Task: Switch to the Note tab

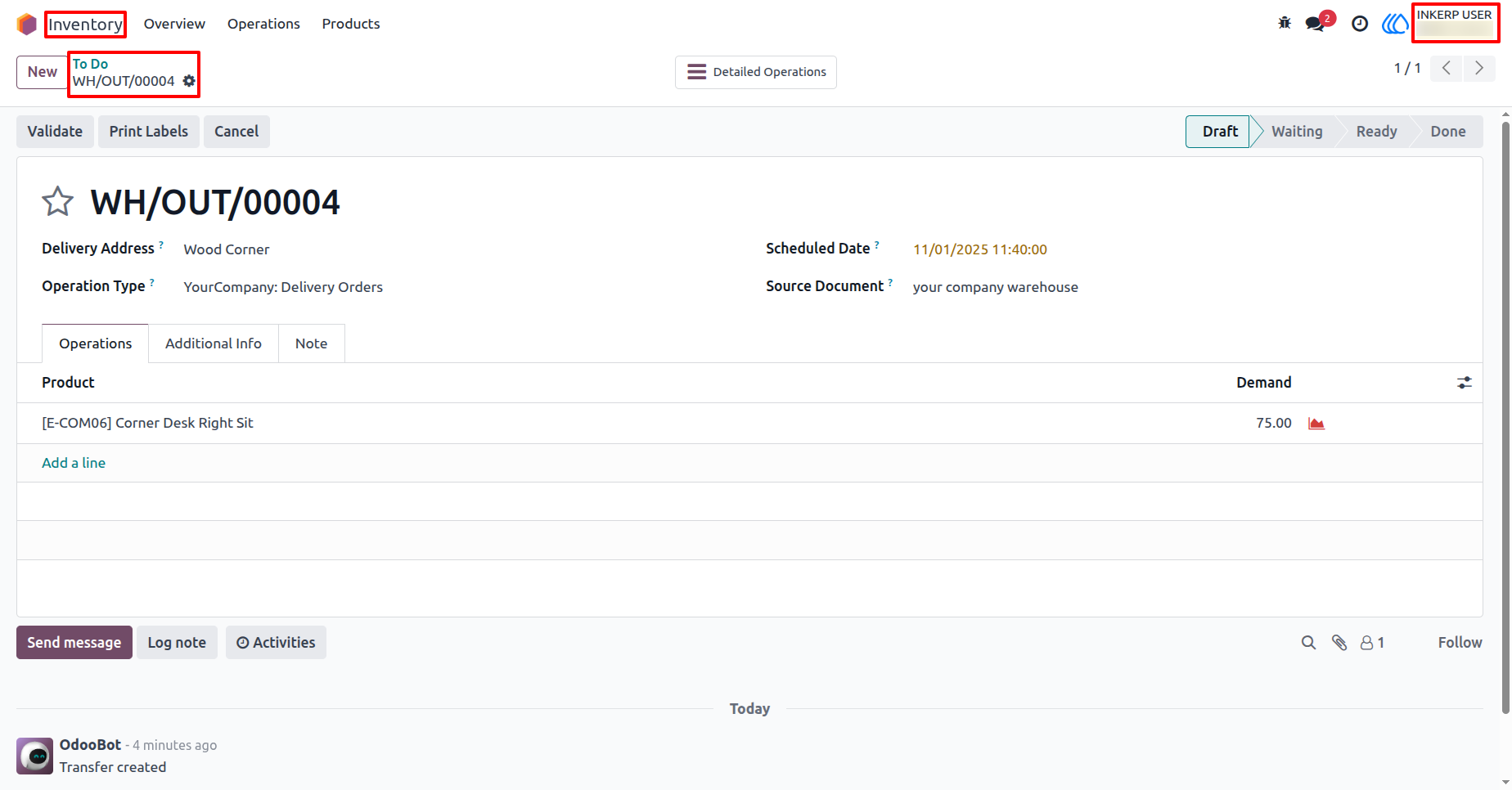Action: tap(311, 343)
